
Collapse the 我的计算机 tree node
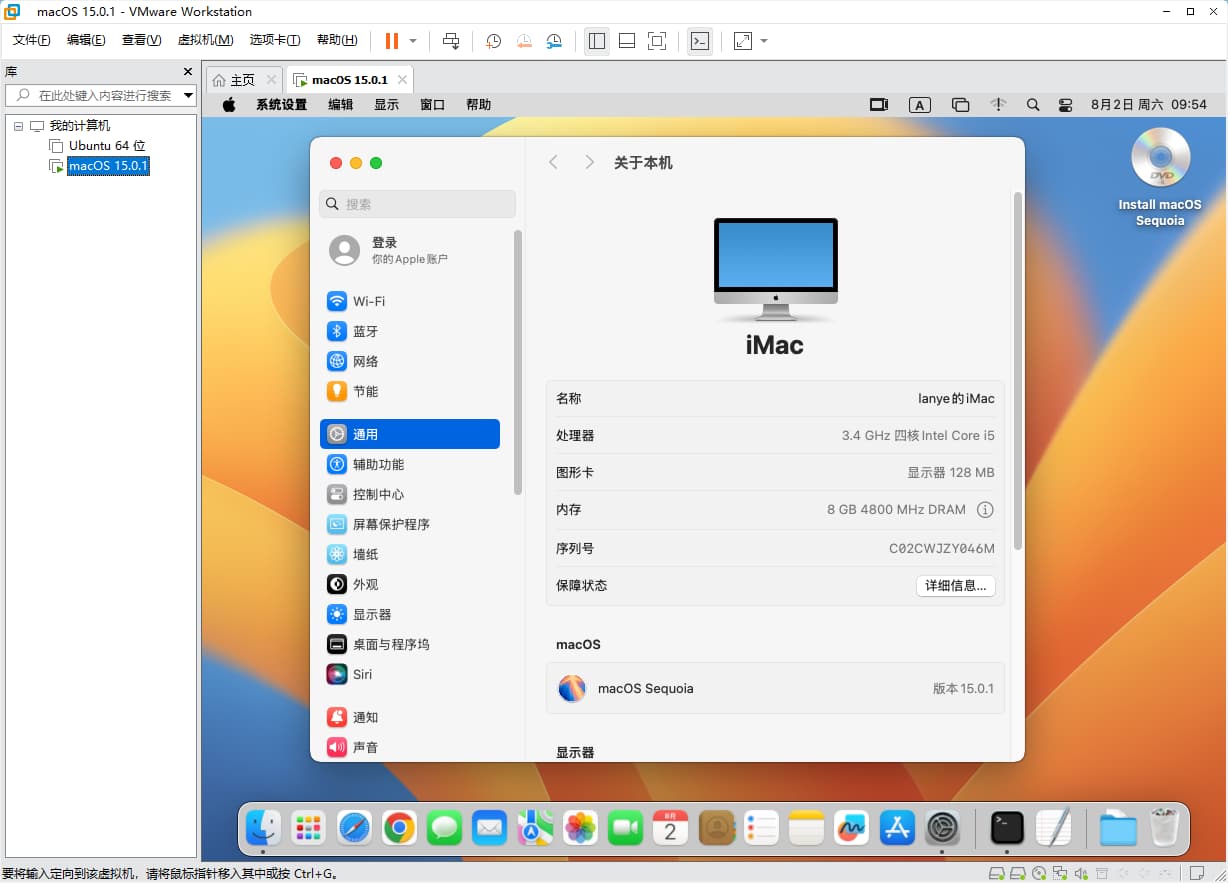[18, 126]
